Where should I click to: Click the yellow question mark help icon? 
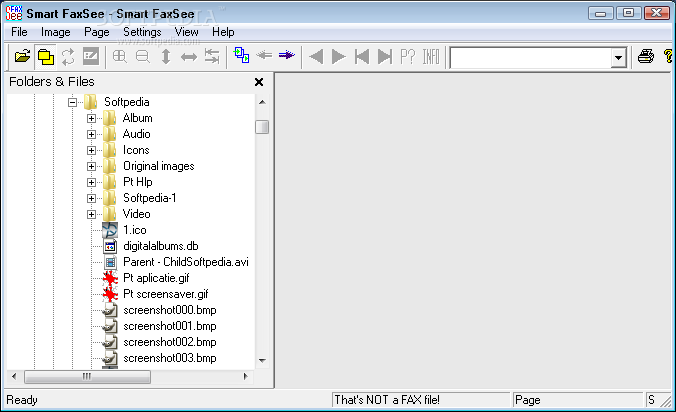pos(668,56)
